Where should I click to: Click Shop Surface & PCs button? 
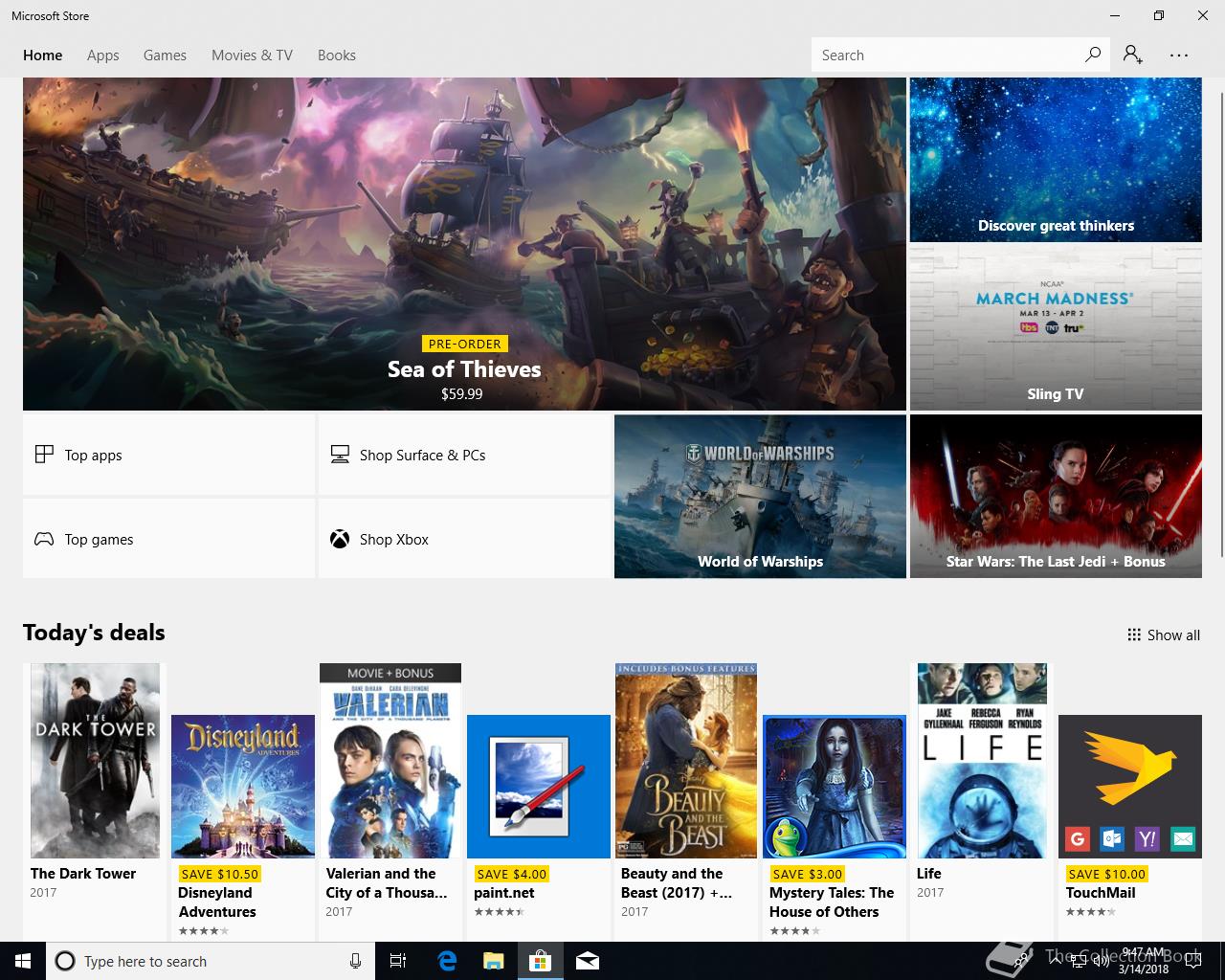point(464,455)
